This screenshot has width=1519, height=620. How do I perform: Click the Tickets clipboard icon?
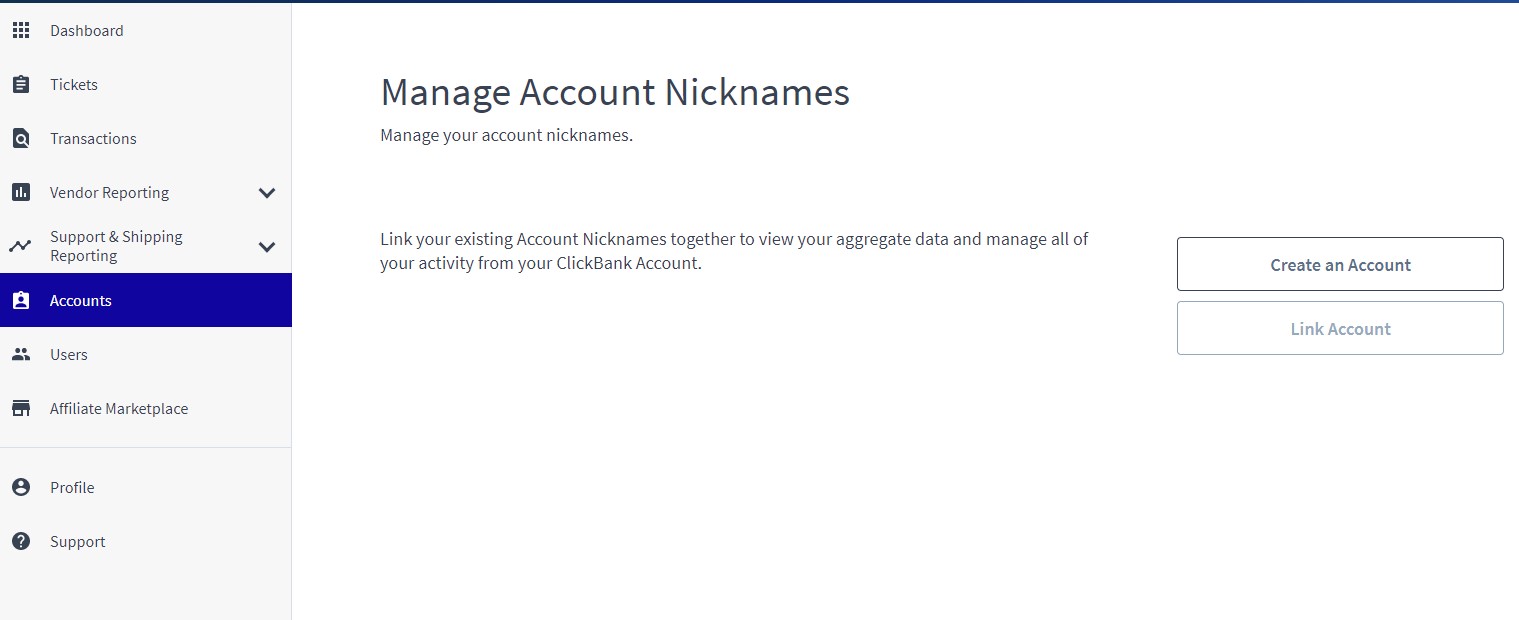click(x=20, y=85)
